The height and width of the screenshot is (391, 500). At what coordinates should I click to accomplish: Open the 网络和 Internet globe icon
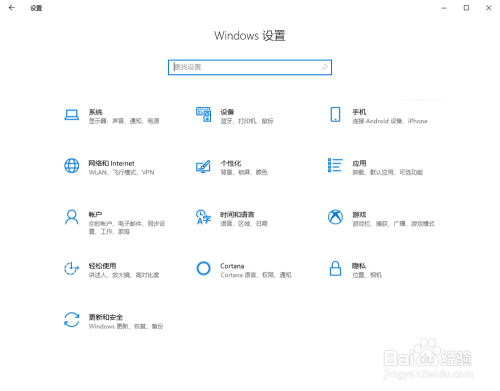click(71, 166)
